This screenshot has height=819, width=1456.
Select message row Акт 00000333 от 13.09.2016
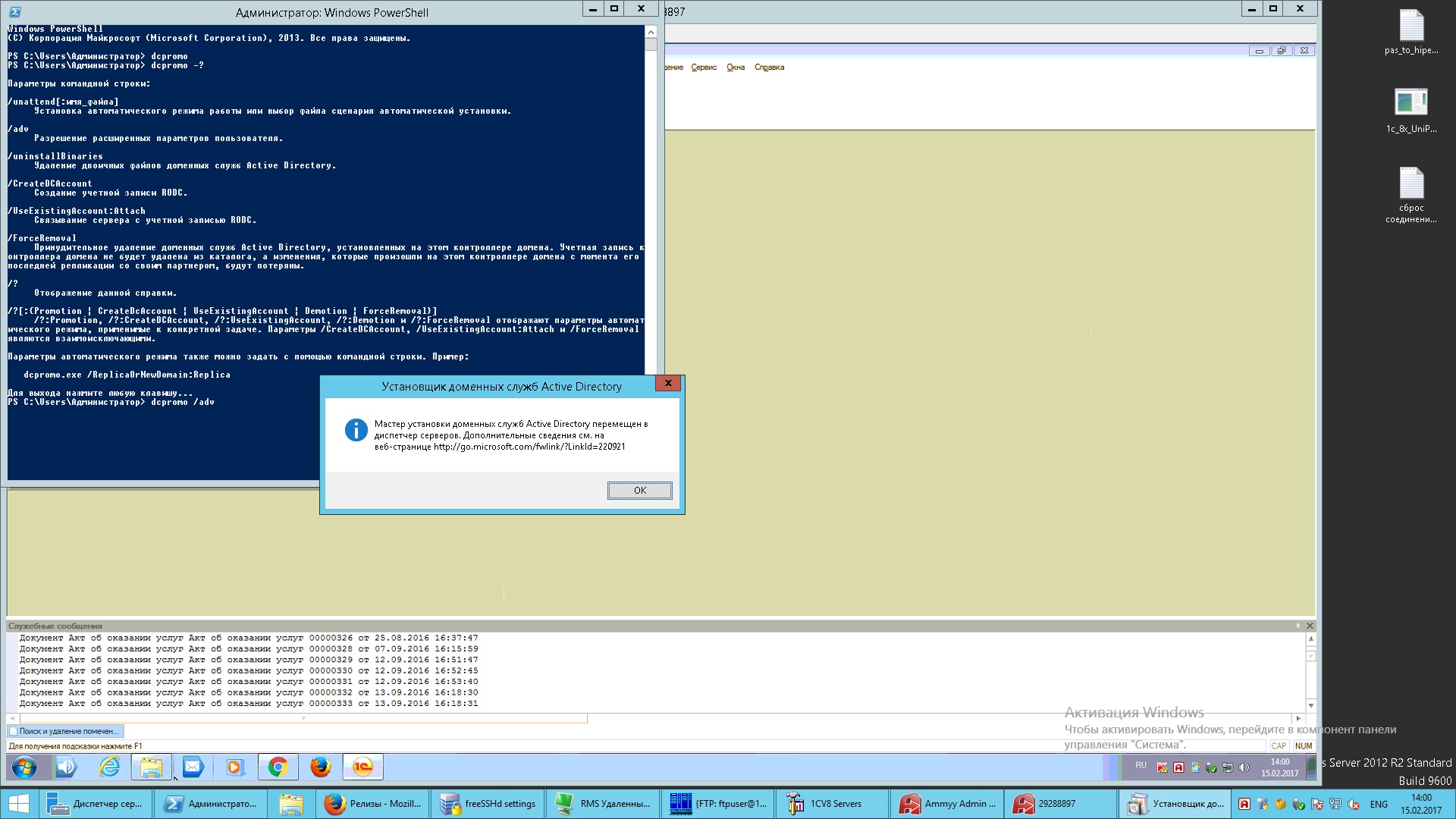tap(249, 704)
